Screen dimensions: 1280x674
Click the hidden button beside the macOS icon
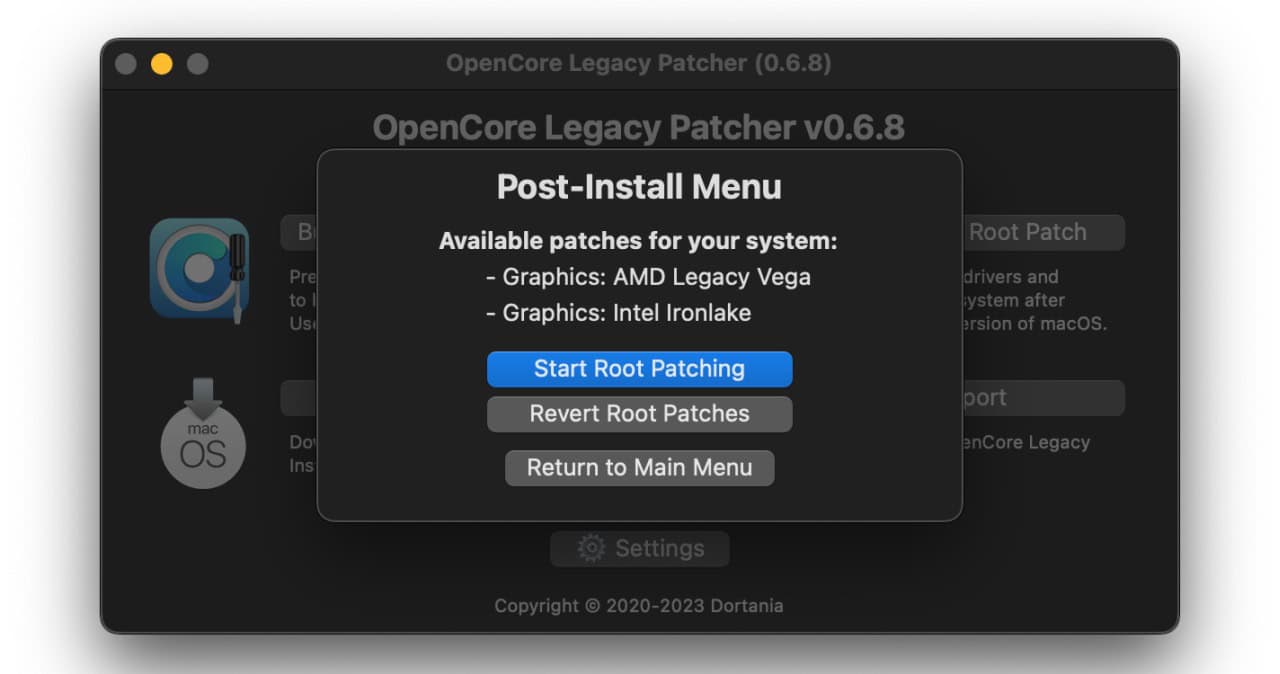point(299,397)
